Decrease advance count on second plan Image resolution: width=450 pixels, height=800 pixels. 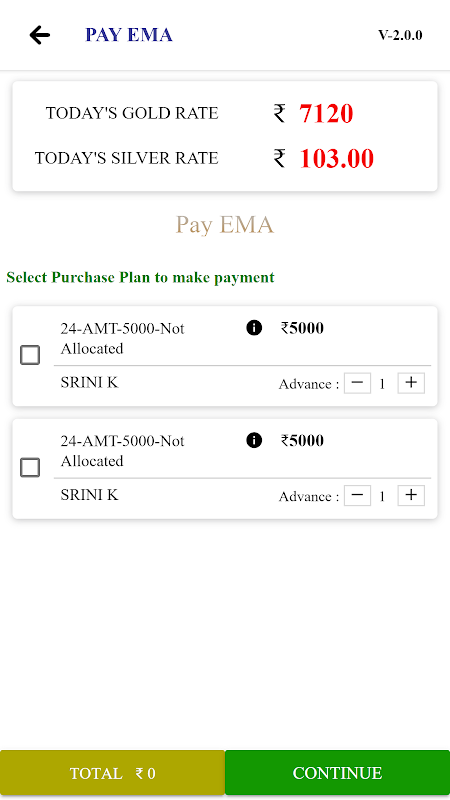point(357,495)
